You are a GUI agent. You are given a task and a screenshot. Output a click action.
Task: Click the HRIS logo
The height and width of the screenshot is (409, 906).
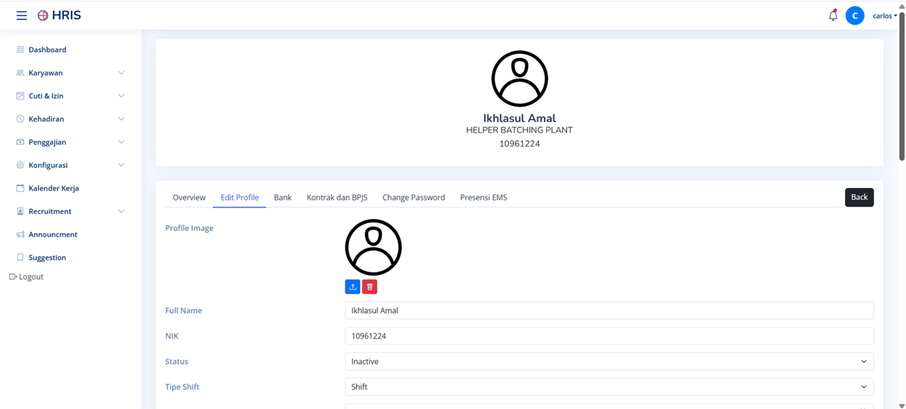tap(59, 16)
